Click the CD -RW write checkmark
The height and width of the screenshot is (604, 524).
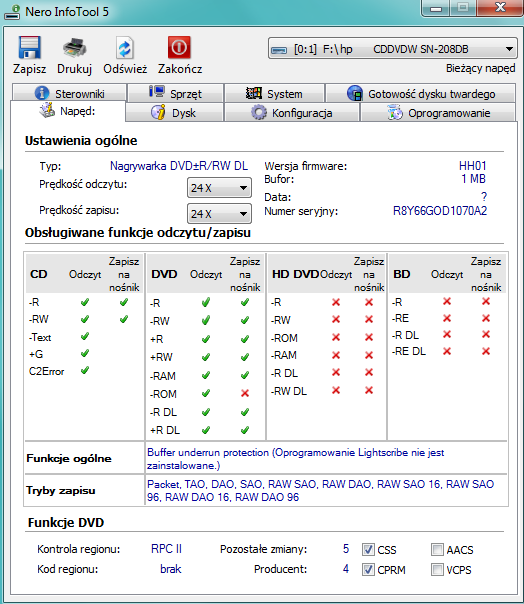click(124, 319)
